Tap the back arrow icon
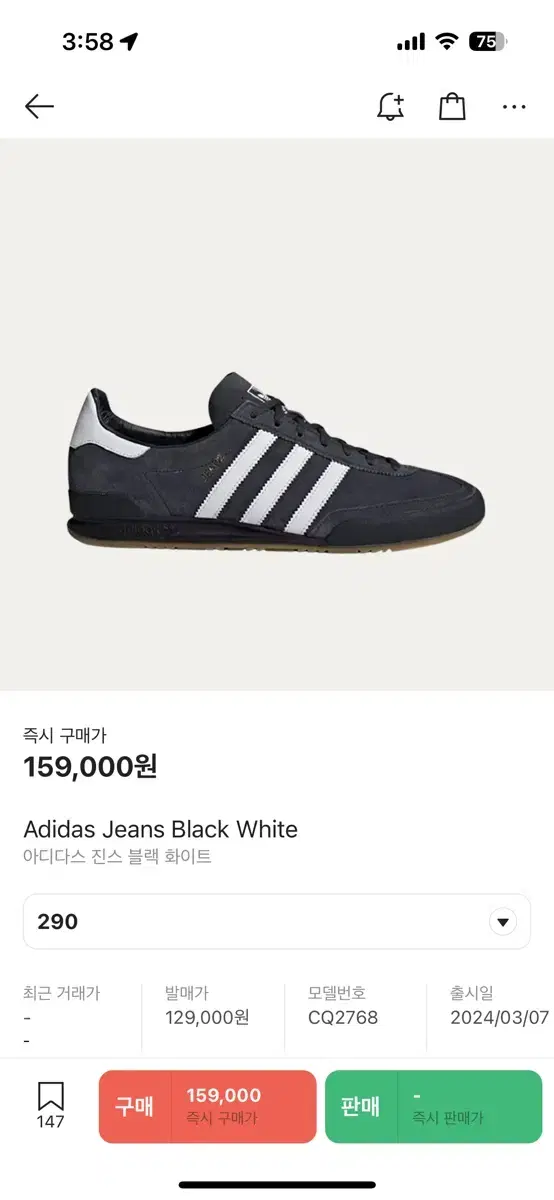554x1200 pixels. tap(39, 107)
